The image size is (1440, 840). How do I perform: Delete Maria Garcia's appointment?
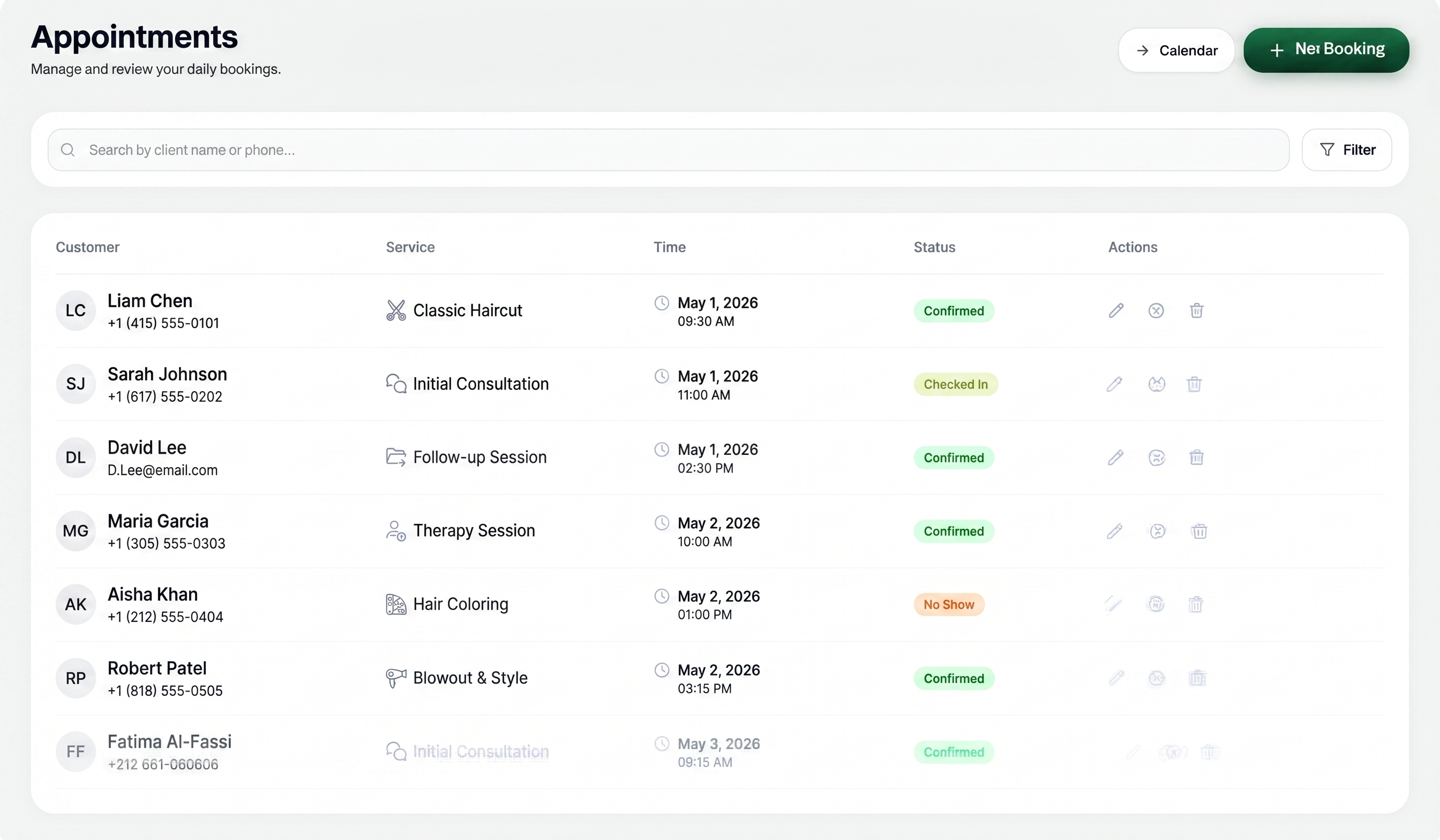coord(1199,531)
